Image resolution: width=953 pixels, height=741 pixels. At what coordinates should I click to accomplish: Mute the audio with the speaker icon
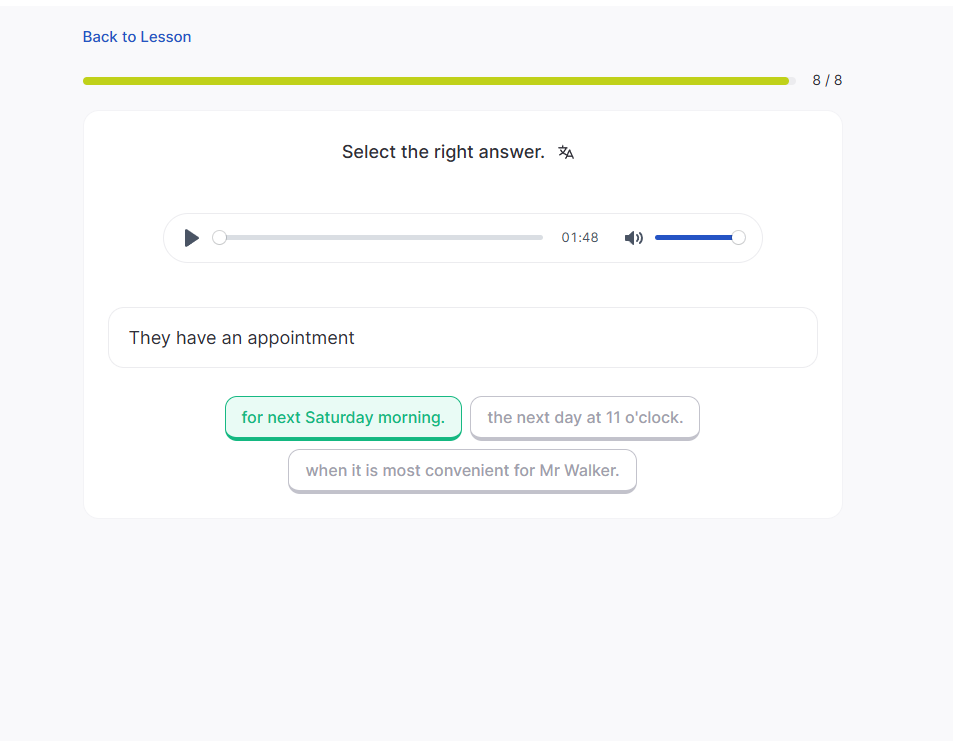point(633,238)
